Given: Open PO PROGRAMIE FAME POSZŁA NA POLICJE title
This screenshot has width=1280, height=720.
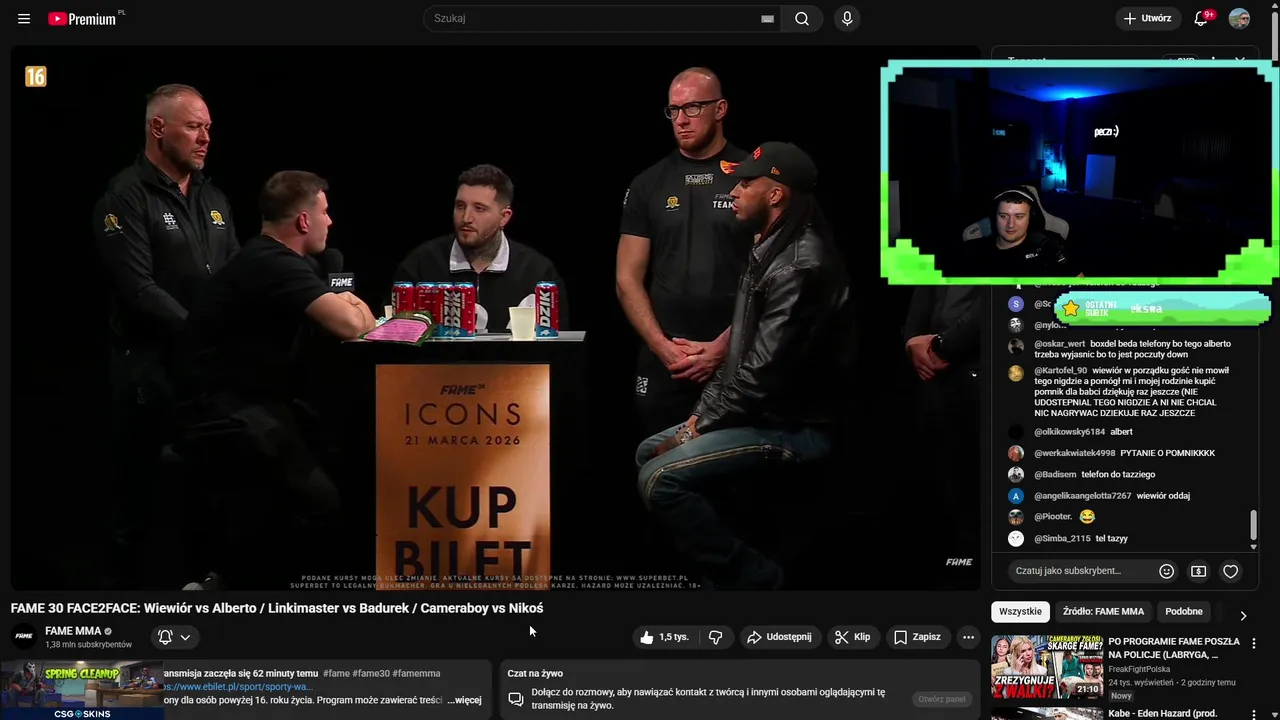Looking at the screenshot, I should [x=1174, y=648].
